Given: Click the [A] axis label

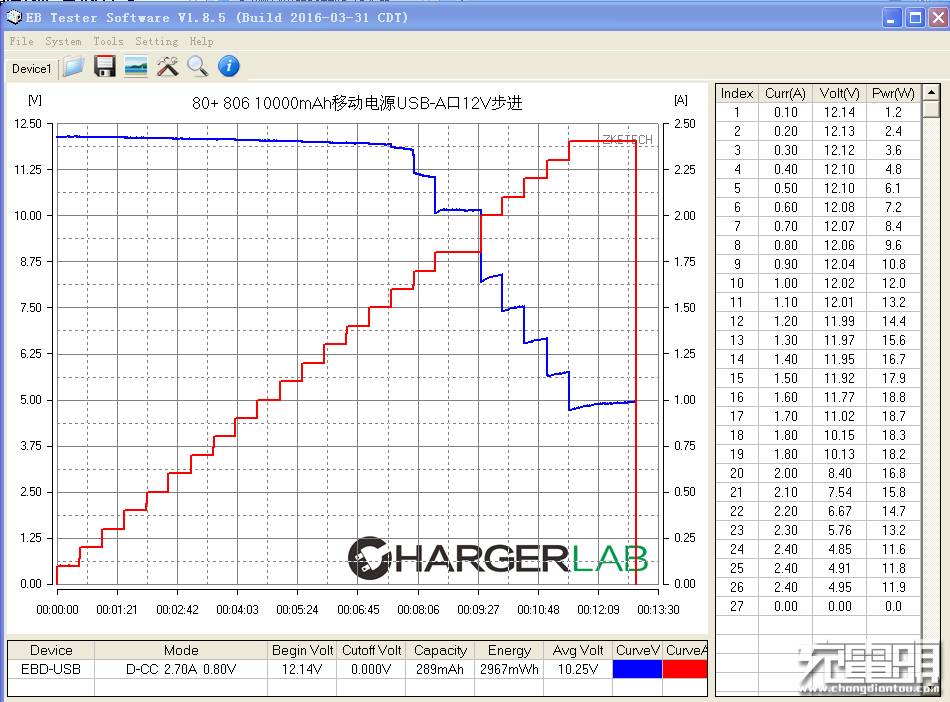Looking at the screenshot, I should pyautogui.click(x=681, y=100).
